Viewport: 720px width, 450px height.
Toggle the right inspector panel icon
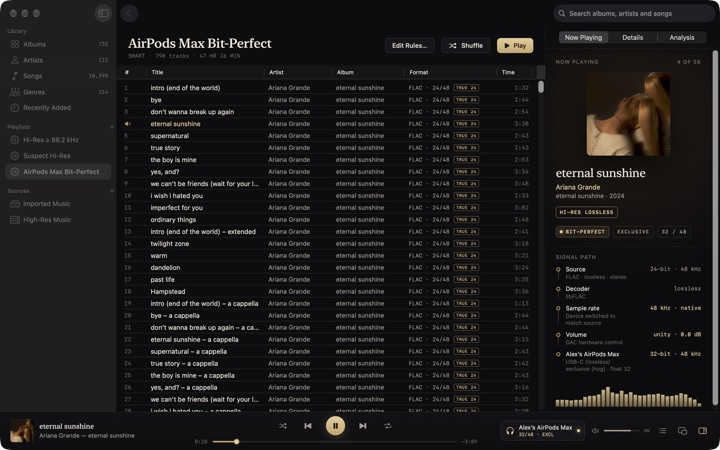703,430
